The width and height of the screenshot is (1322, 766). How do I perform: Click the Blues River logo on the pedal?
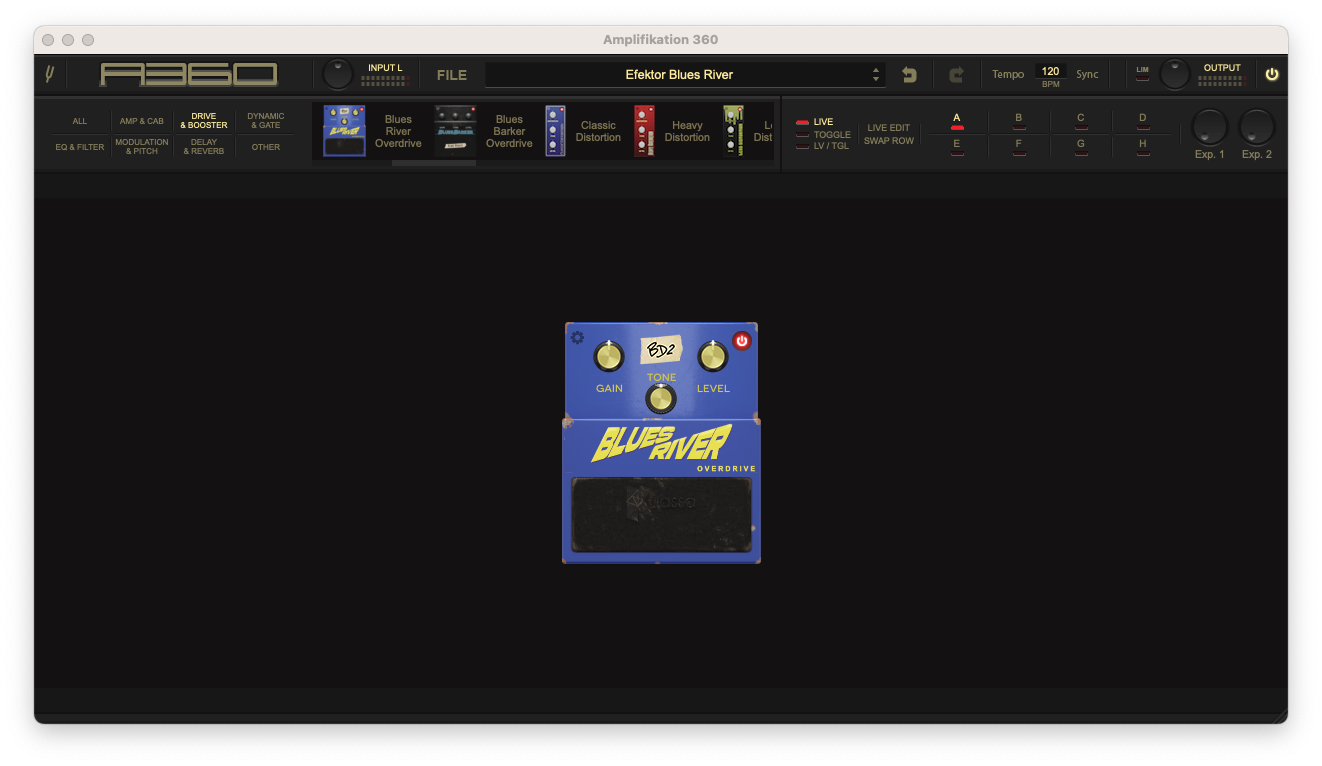point(662,443)
